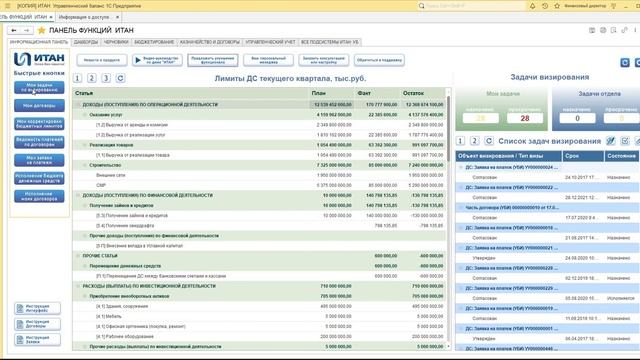This screenshot has height=360, width=640.
Task: Refresh the Список задач визирования list
Action: (x=489, y=141)
